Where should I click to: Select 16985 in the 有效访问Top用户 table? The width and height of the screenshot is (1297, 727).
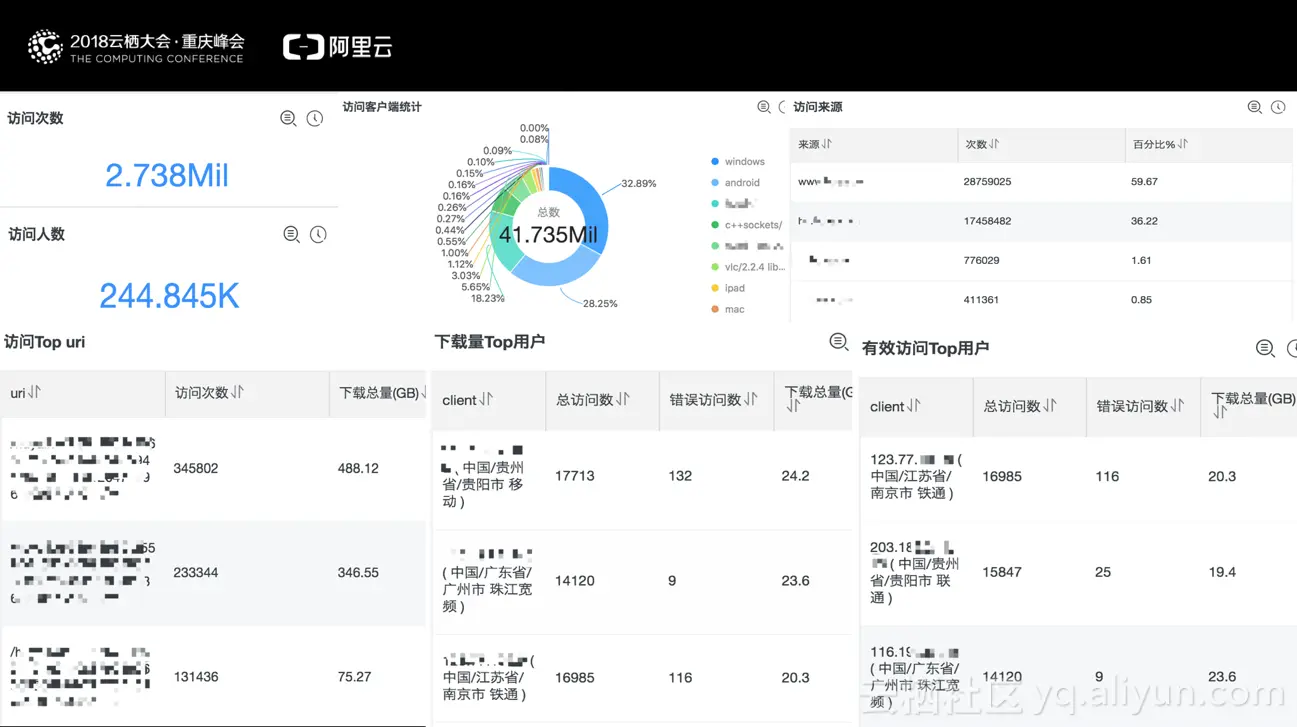[1002, 477]
